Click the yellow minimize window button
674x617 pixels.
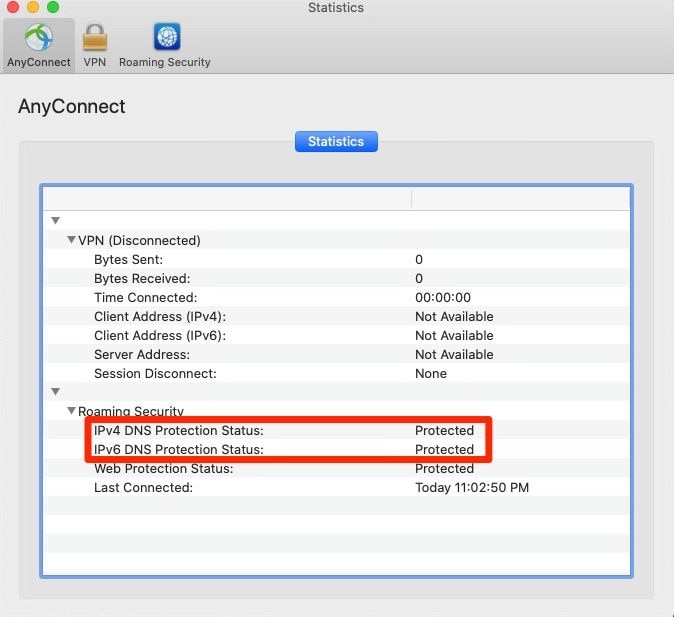tap(33, 6)
